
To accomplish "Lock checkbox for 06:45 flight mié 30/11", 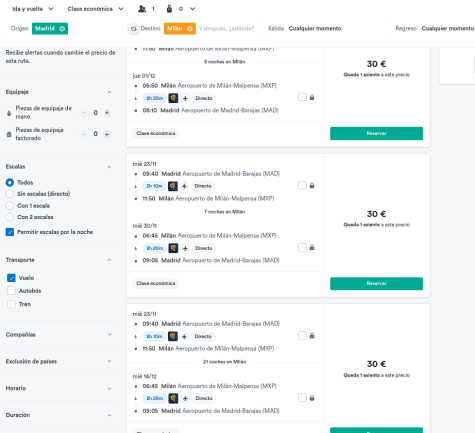I will point(302,248).
